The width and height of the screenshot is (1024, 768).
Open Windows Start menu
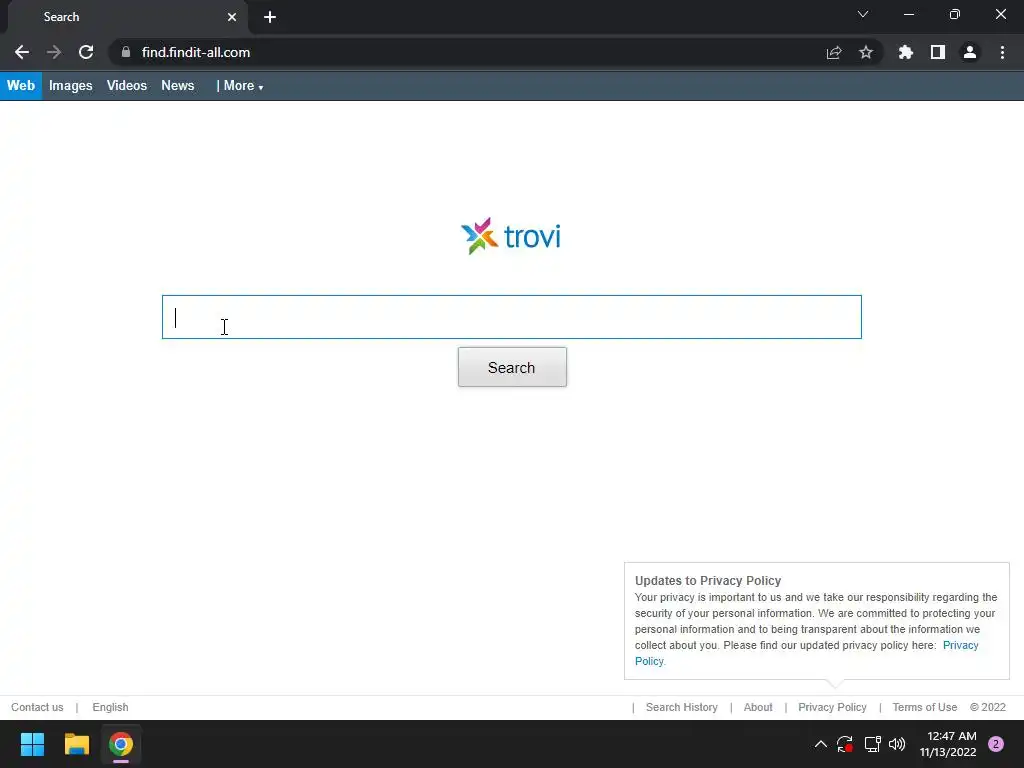(x=32, y=744)
